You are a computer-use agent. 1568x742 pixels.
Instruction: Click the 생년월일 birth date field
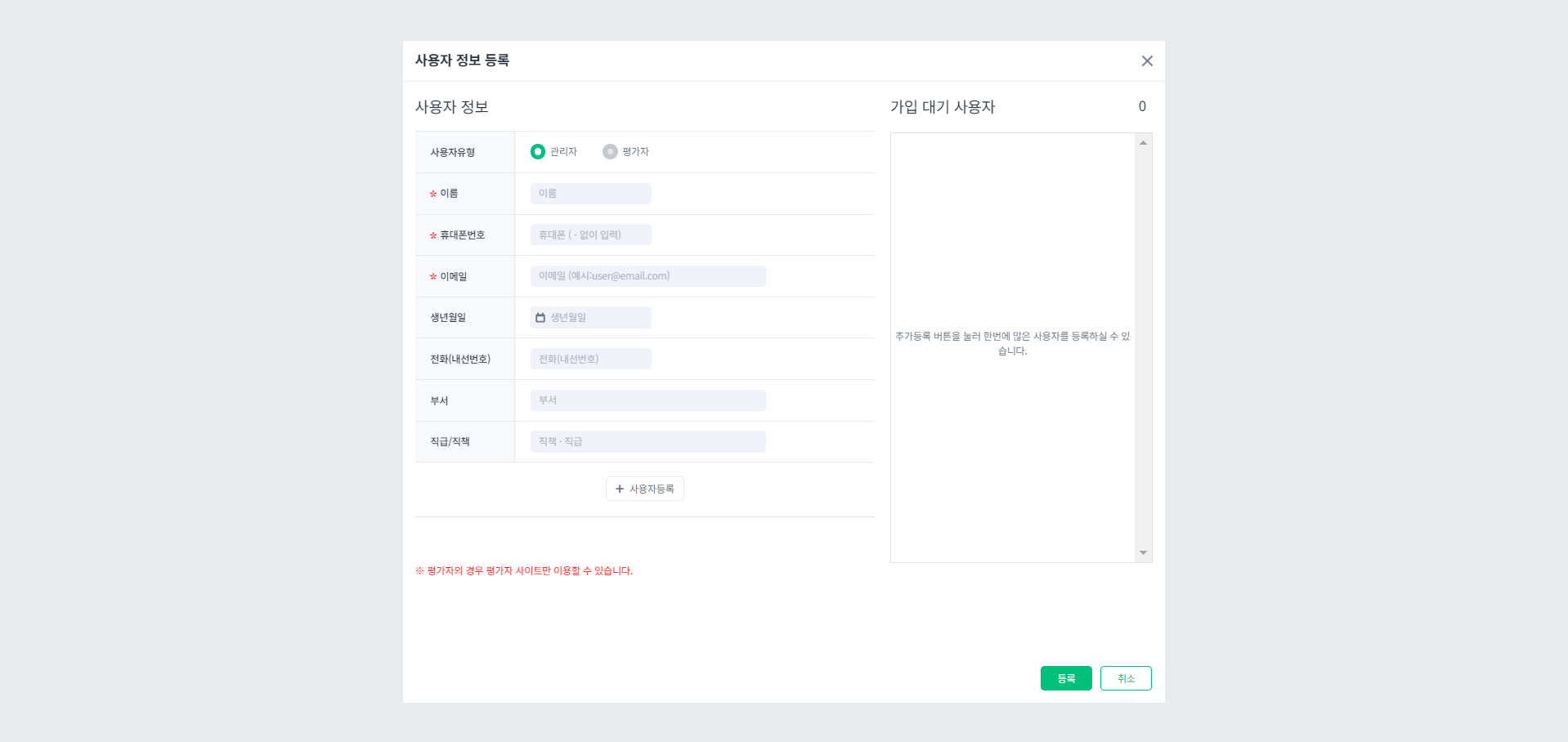pyautogui.click(x=590, y=317)
